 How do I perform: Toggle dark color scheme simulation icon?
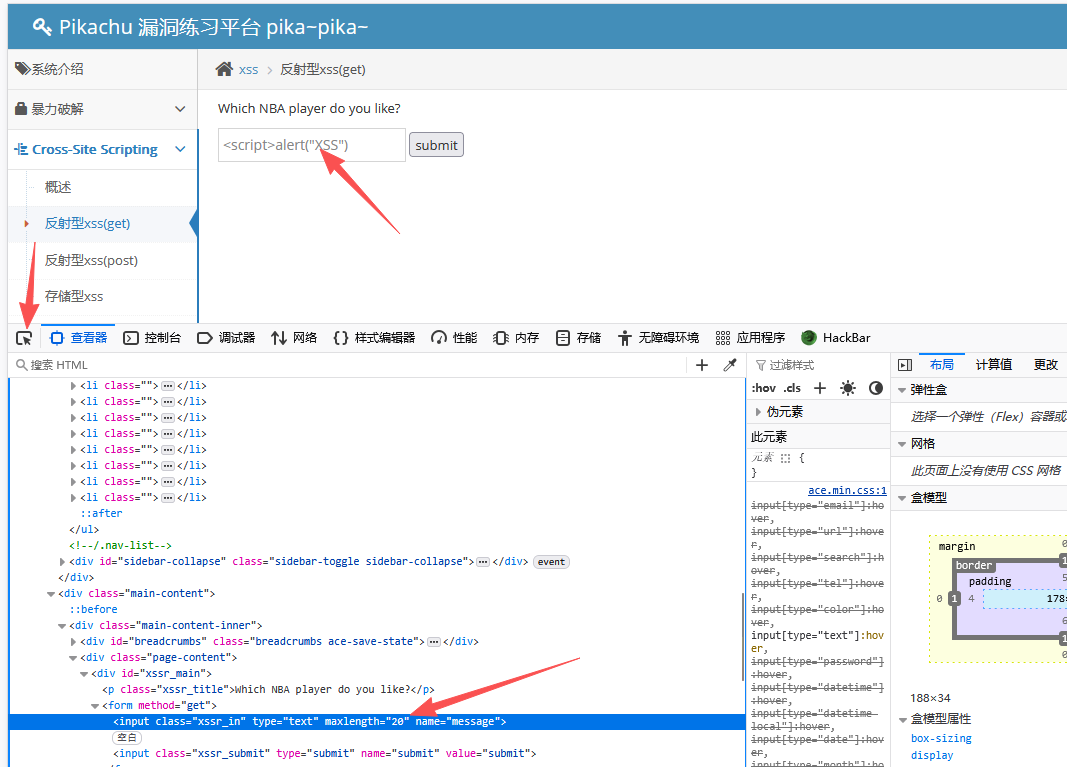click(876, 388)
